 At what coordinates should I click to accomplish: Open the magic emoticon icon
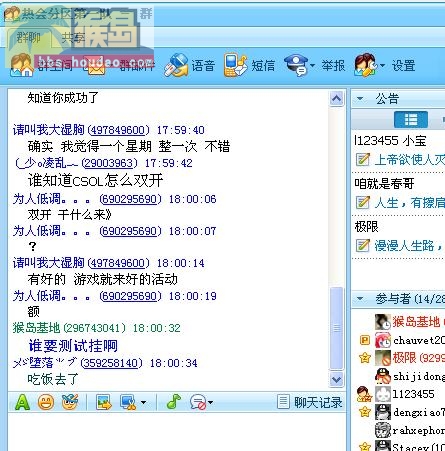point(70,402)
